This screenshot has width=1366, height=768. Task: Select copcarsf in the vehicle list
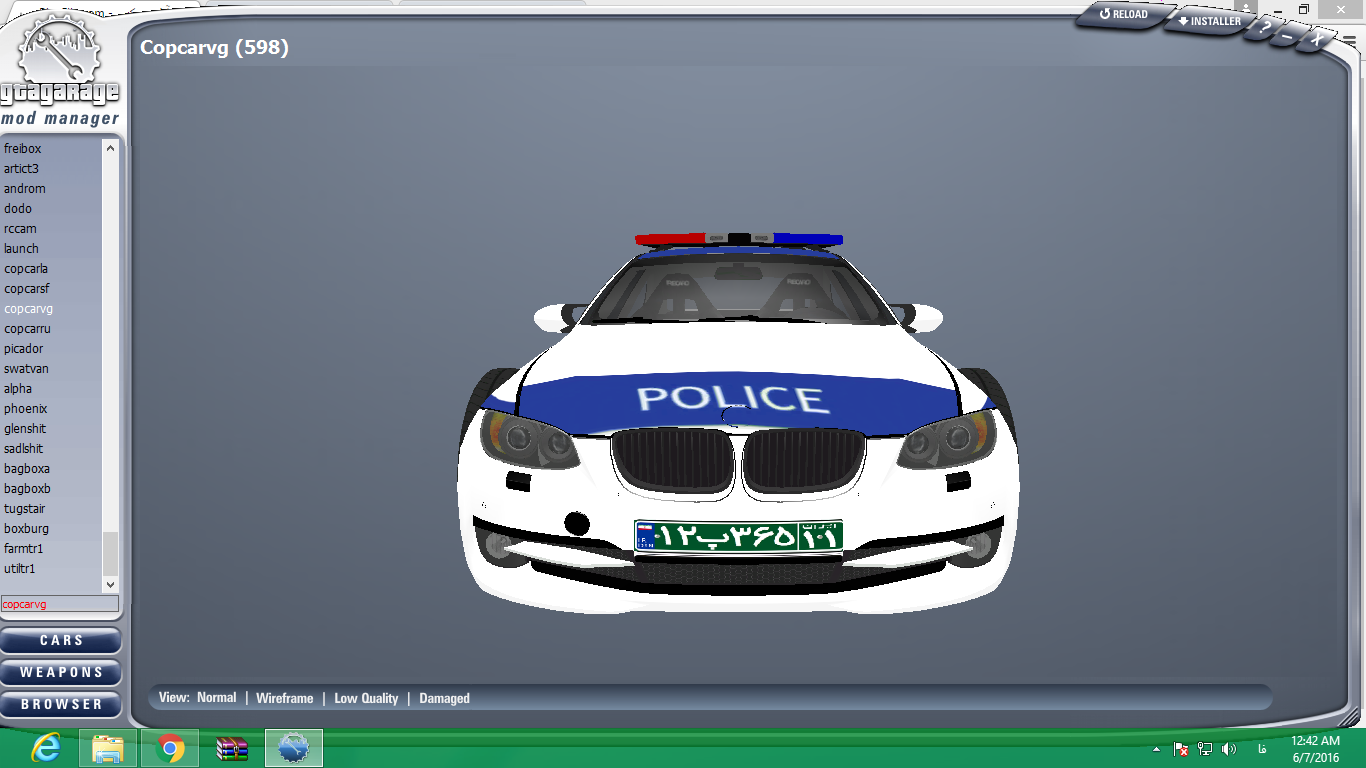51,289
